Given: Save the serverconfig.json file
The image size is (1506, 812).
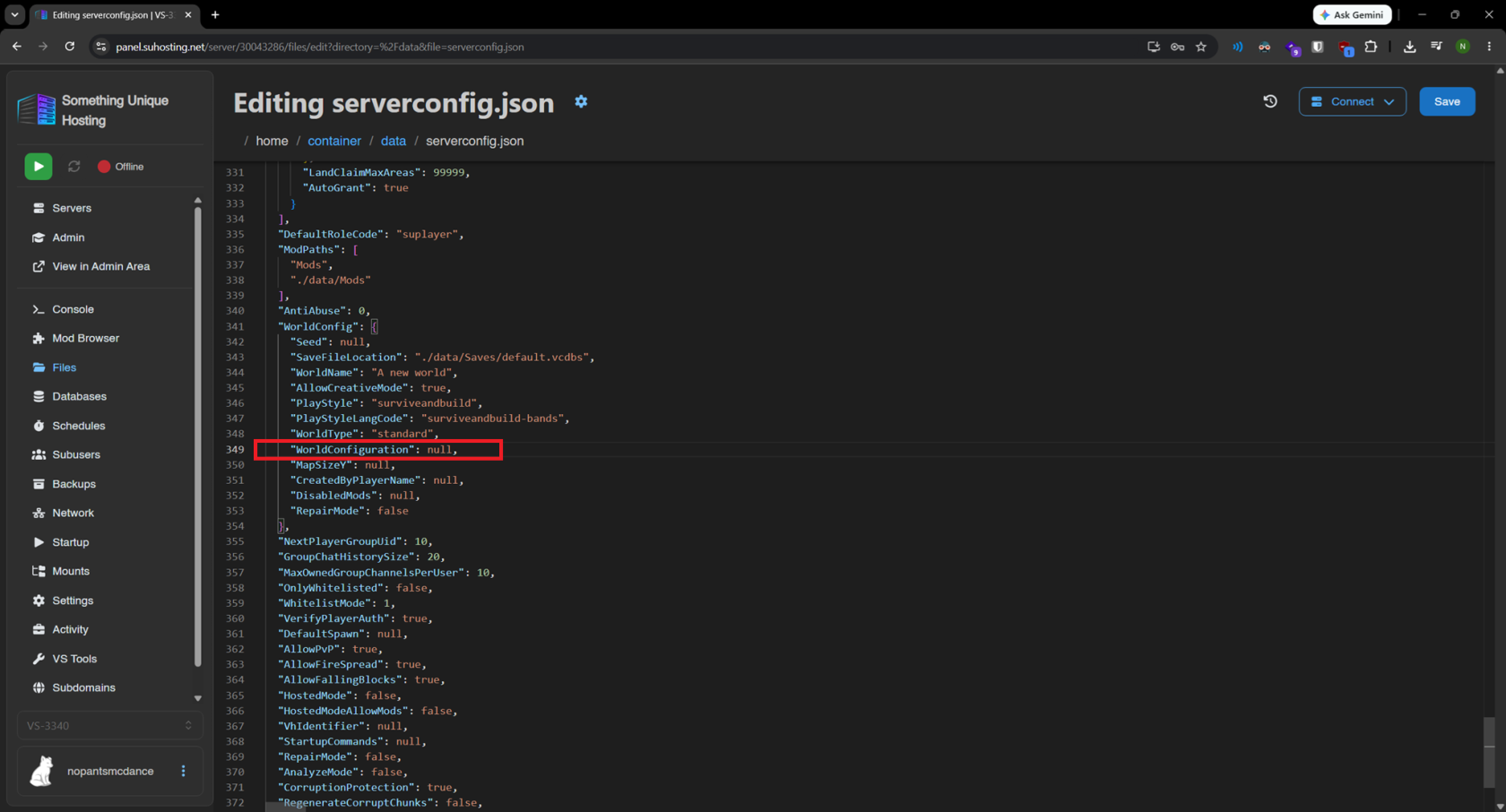Looking at the screenshot, I should (x=1447, y=101).
